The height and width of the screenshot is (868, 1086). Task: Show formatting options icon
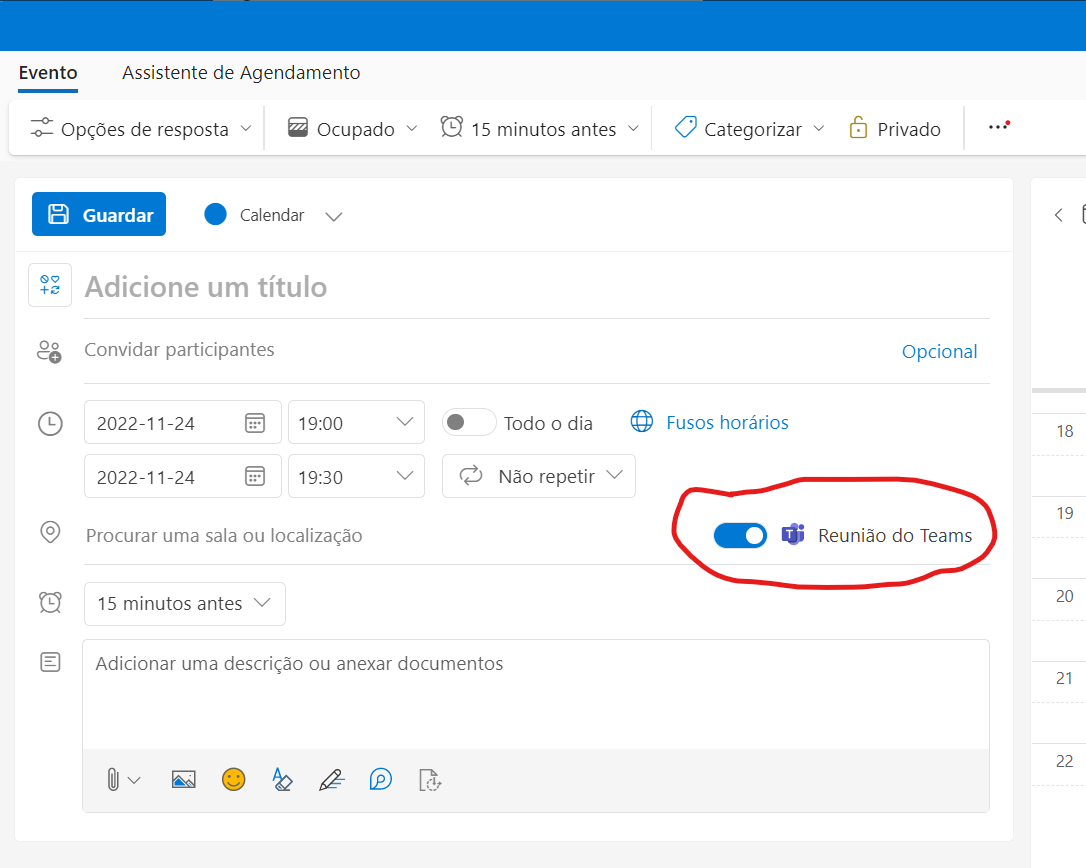point(282,779)
